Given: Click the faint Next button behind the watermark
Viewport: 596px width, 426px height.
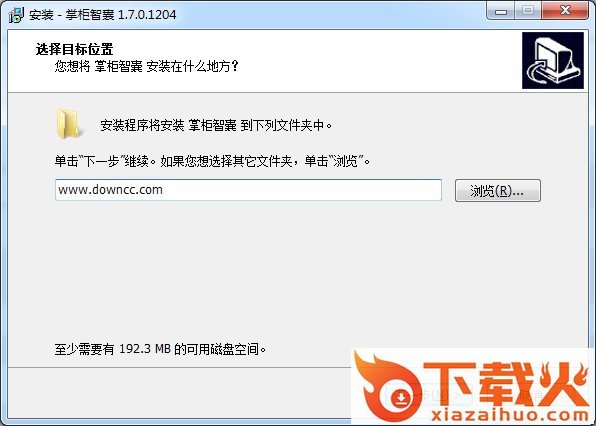Looking at the screenshot, I should 428,396.
